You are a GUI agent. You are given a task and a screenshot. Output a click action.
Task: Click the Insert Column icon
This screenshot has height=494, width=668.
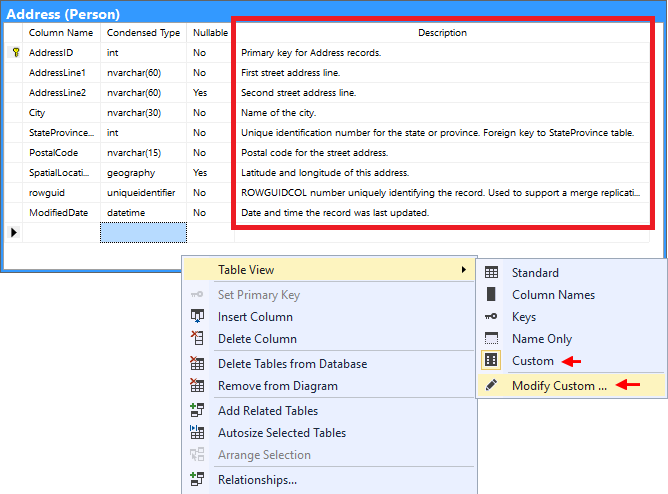(197, 317)
